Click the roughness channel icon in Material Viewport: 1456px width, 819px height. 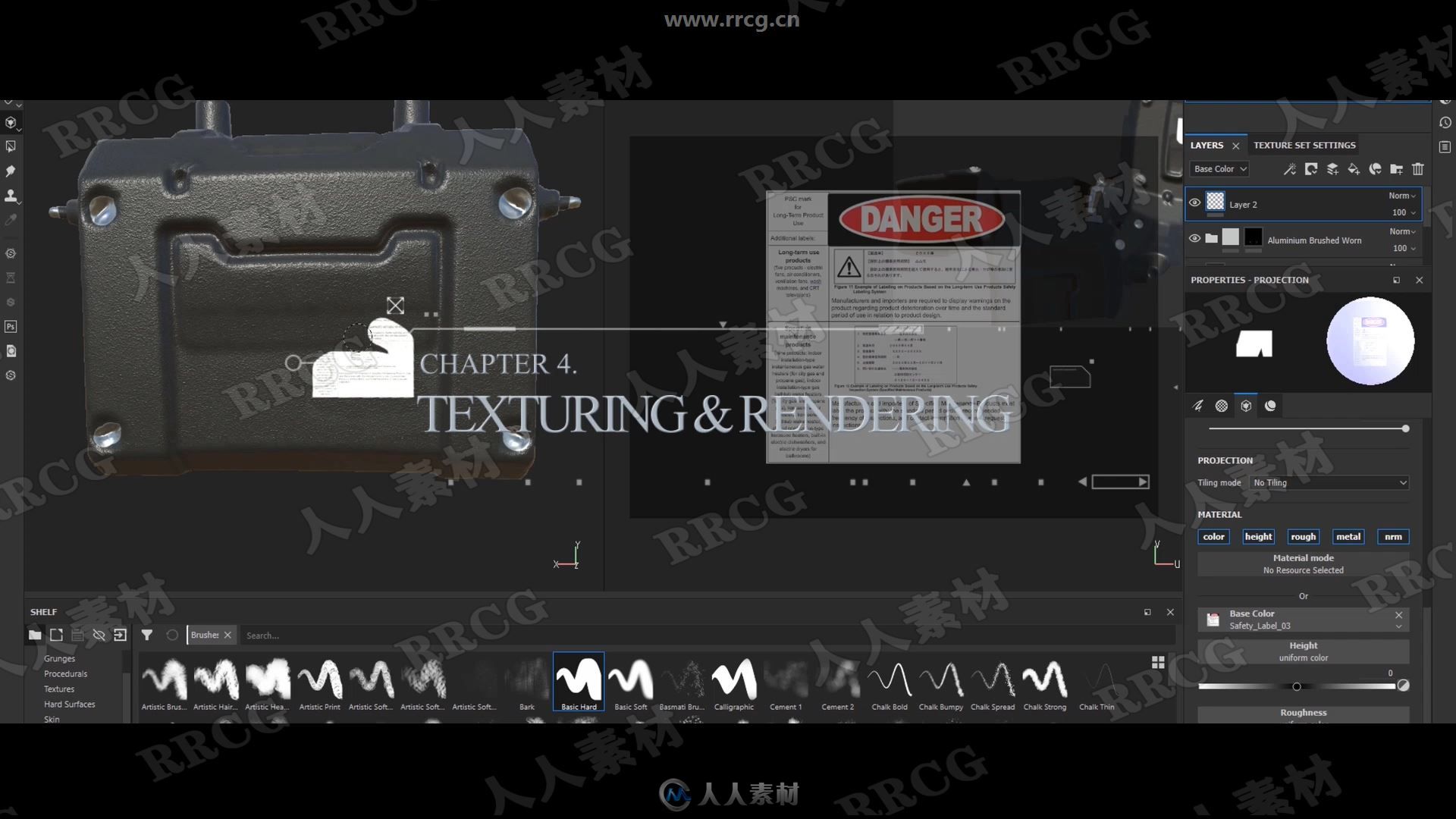[1303, 536]
